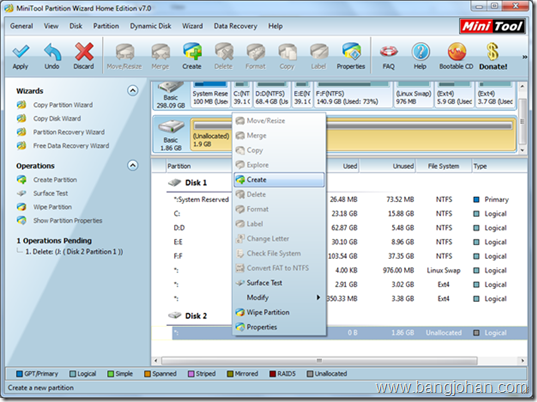This screenshot has width=537, height=402.
Task: Select F:F(NTFS) 140.9 GB partition block
Action: (353, 94)
